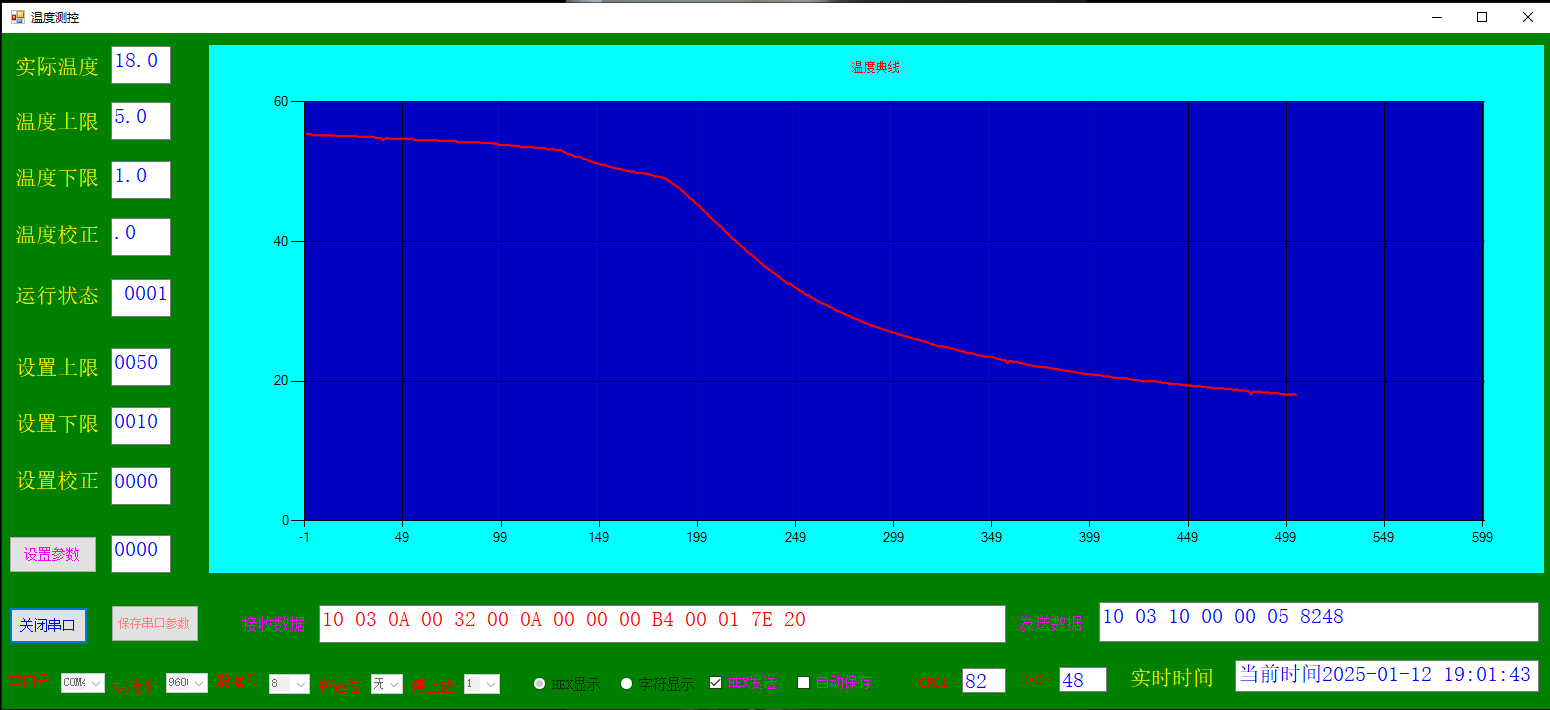Click the 设置下限 label
Viewport: 1550px width, 710px height.
tap(57, 424)
